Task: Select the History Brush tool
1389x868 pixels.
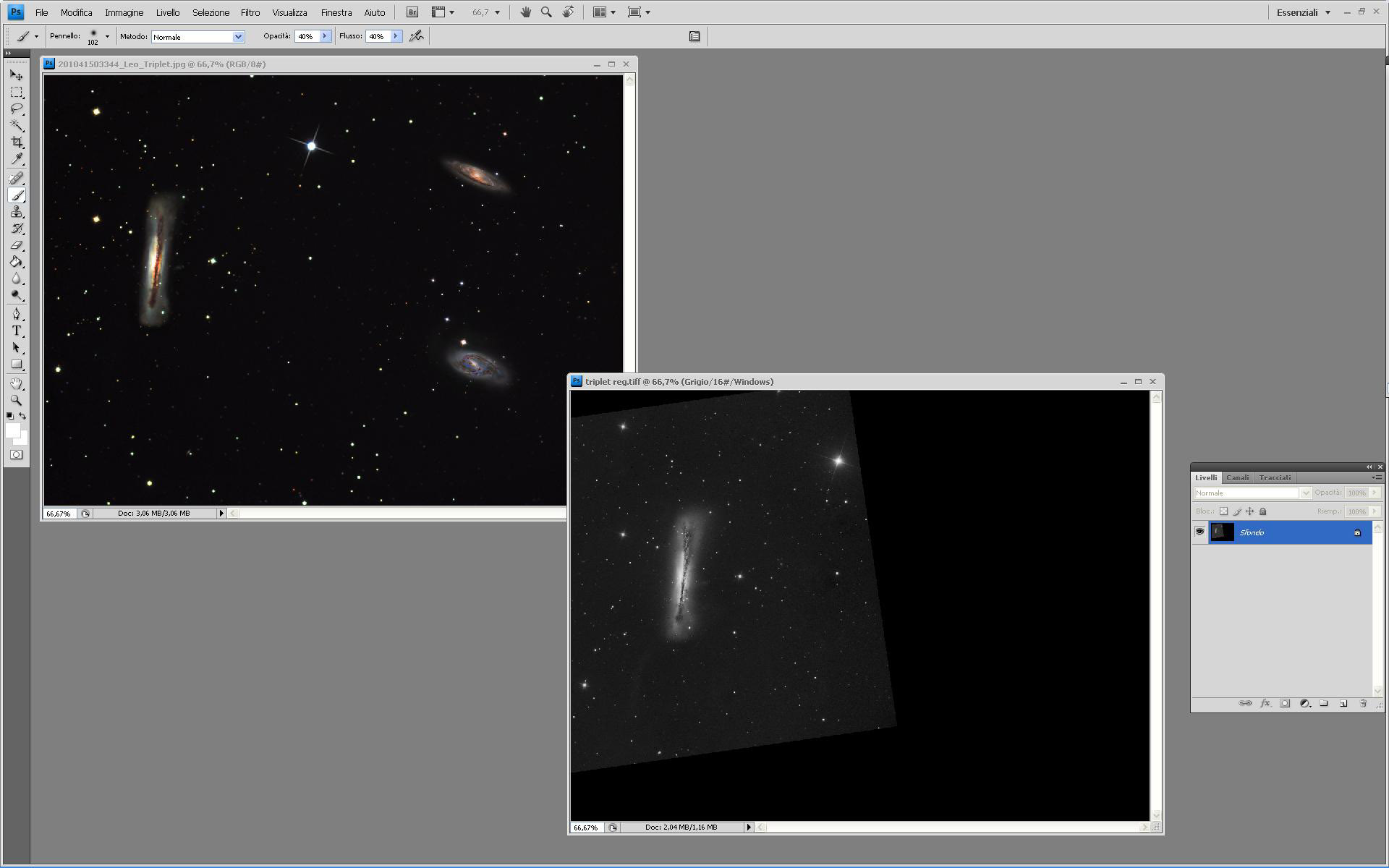Action: pyautogui.click(x=16, y=229)
